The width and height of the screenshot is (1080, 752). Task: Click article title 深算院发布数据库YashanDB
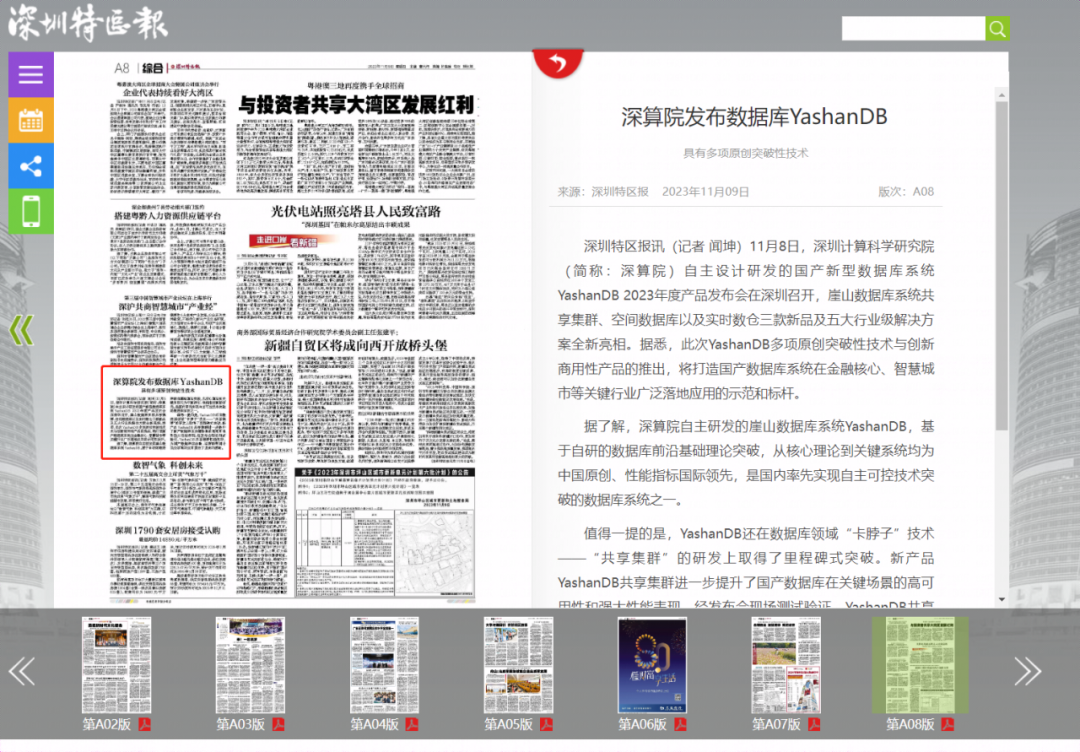pos(754,117)
